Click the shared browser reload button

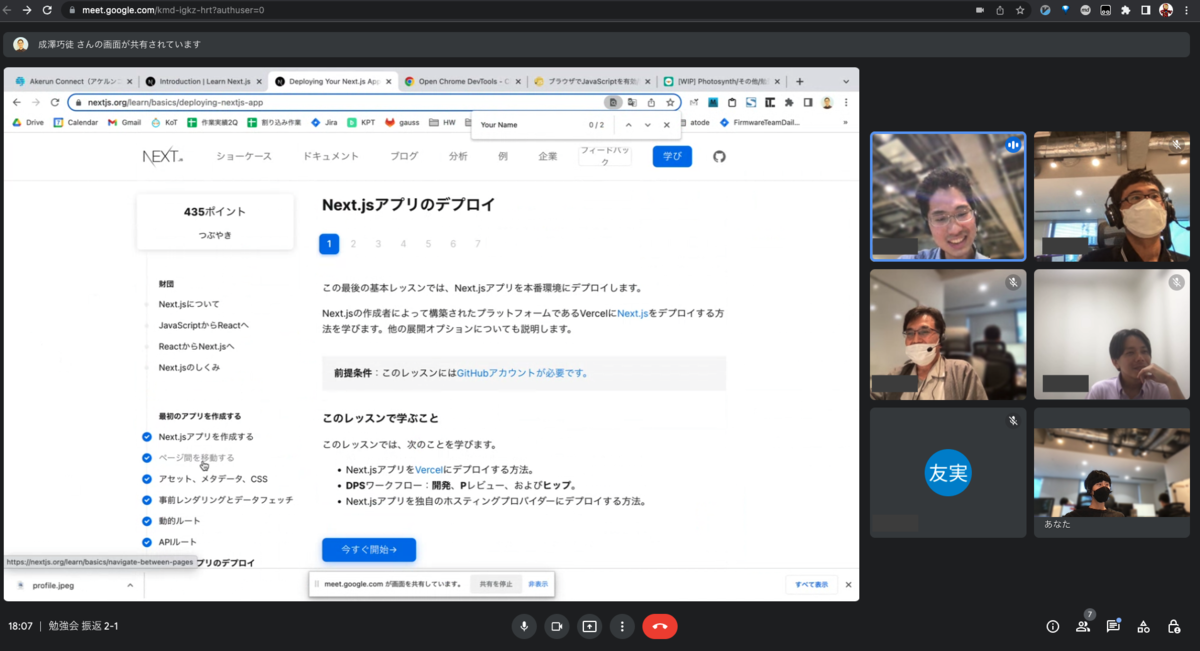55,102
